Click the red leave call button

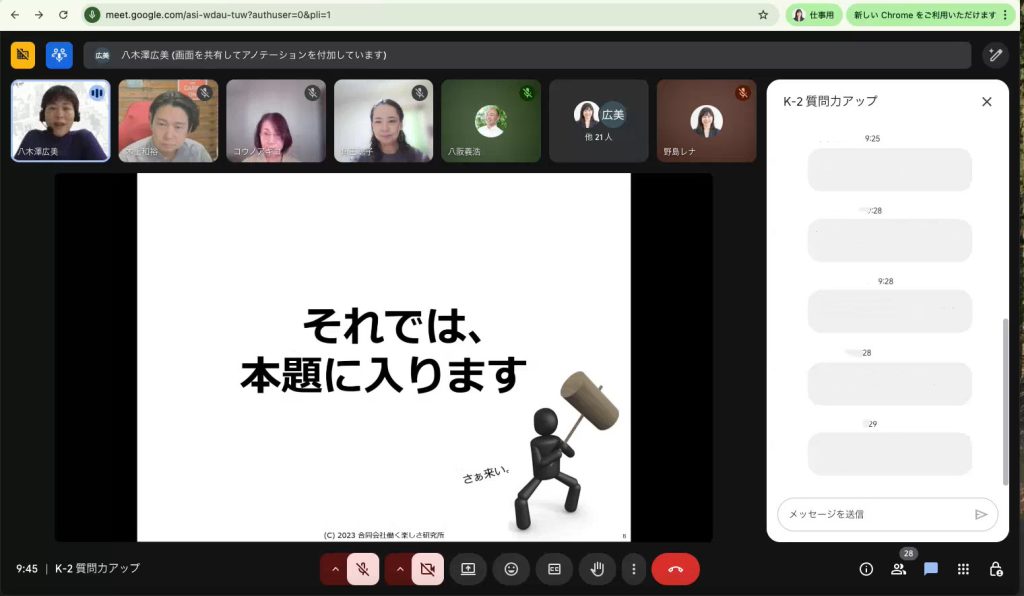tap(675, 569)
